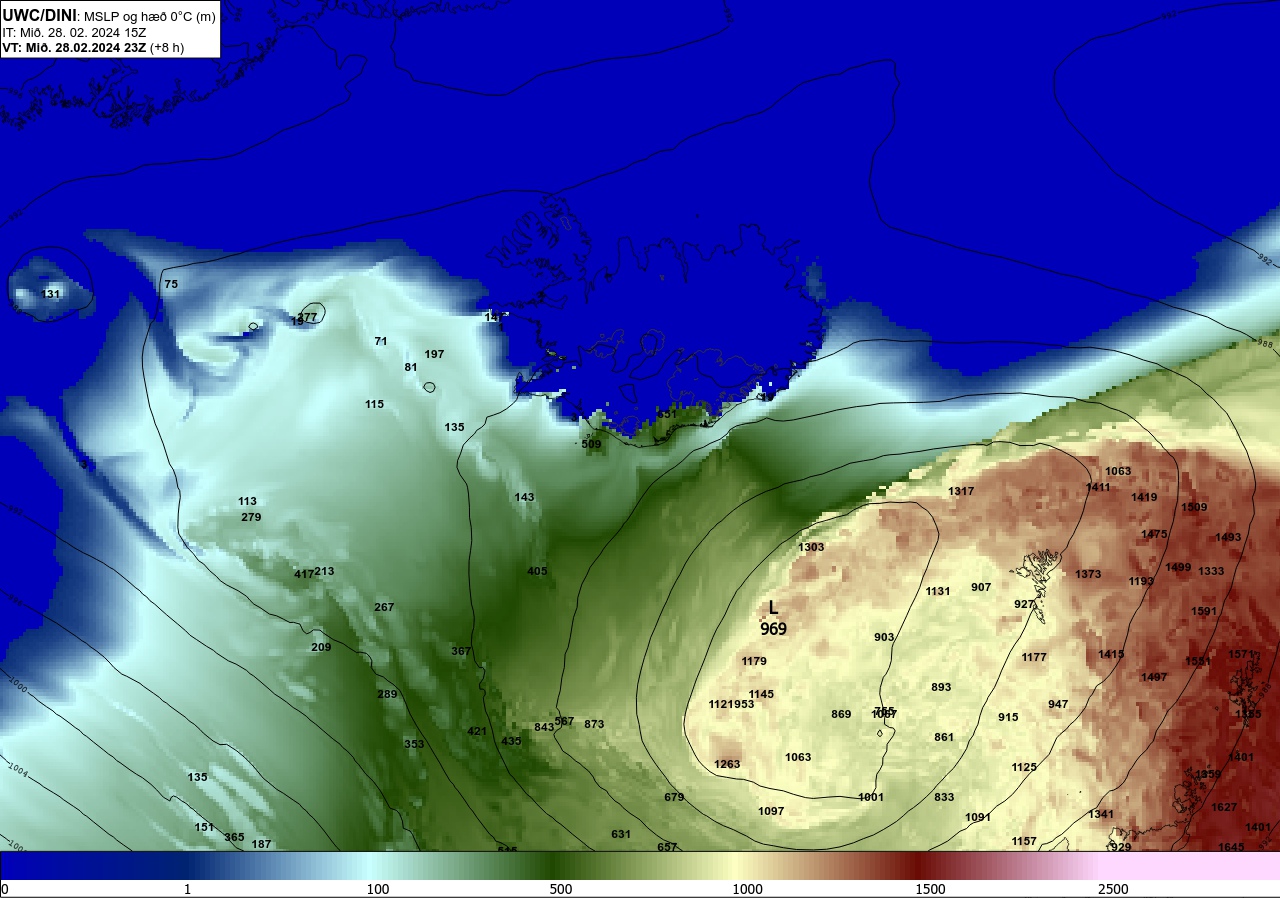Click the height value 421
1280x898 pixels.
(477, 731)
